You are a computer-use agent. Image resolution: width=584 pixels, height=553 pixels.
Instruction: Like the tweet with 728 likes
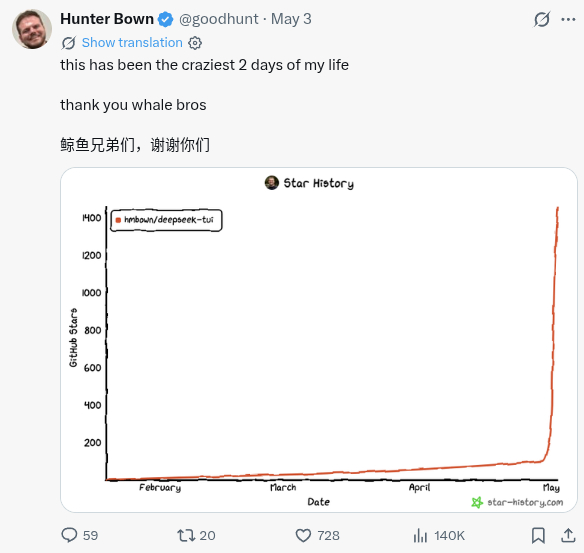pos(303,535)
